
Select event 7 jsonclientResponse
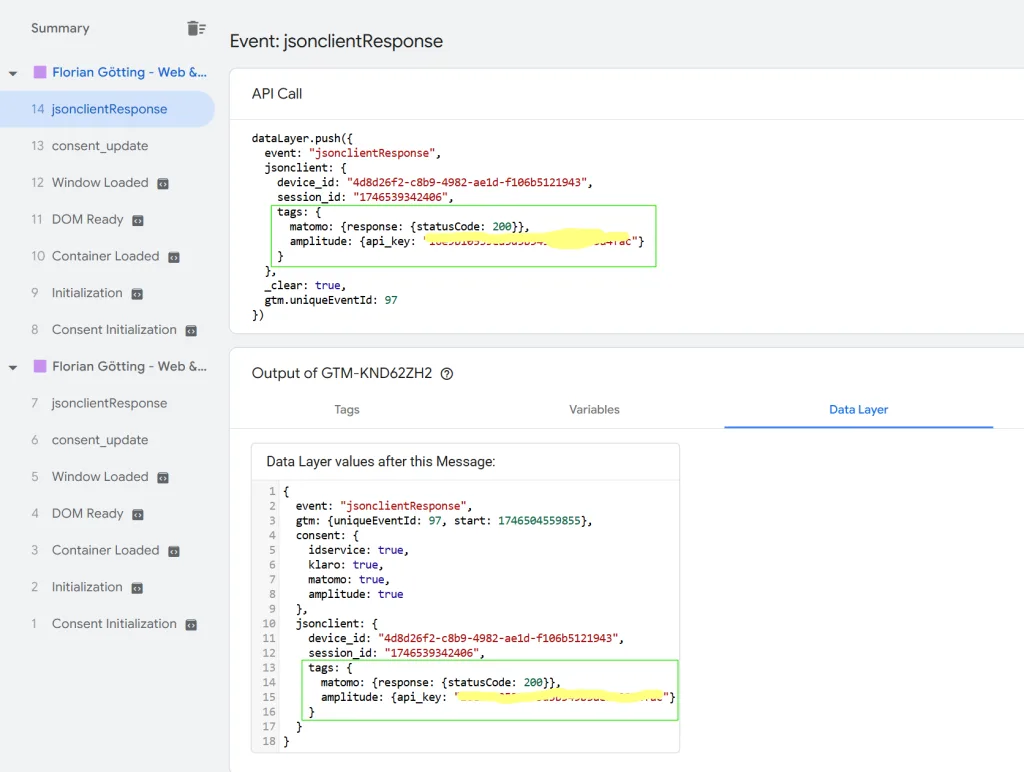pos(107,403)
